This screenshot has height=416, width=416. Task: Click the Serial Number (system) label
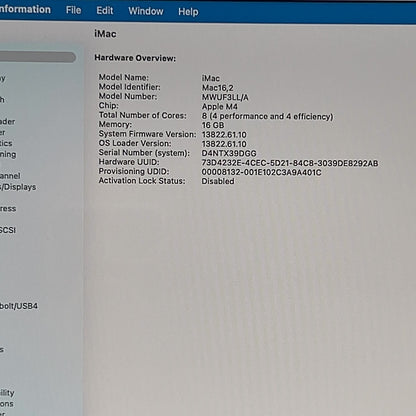(144, 153)
